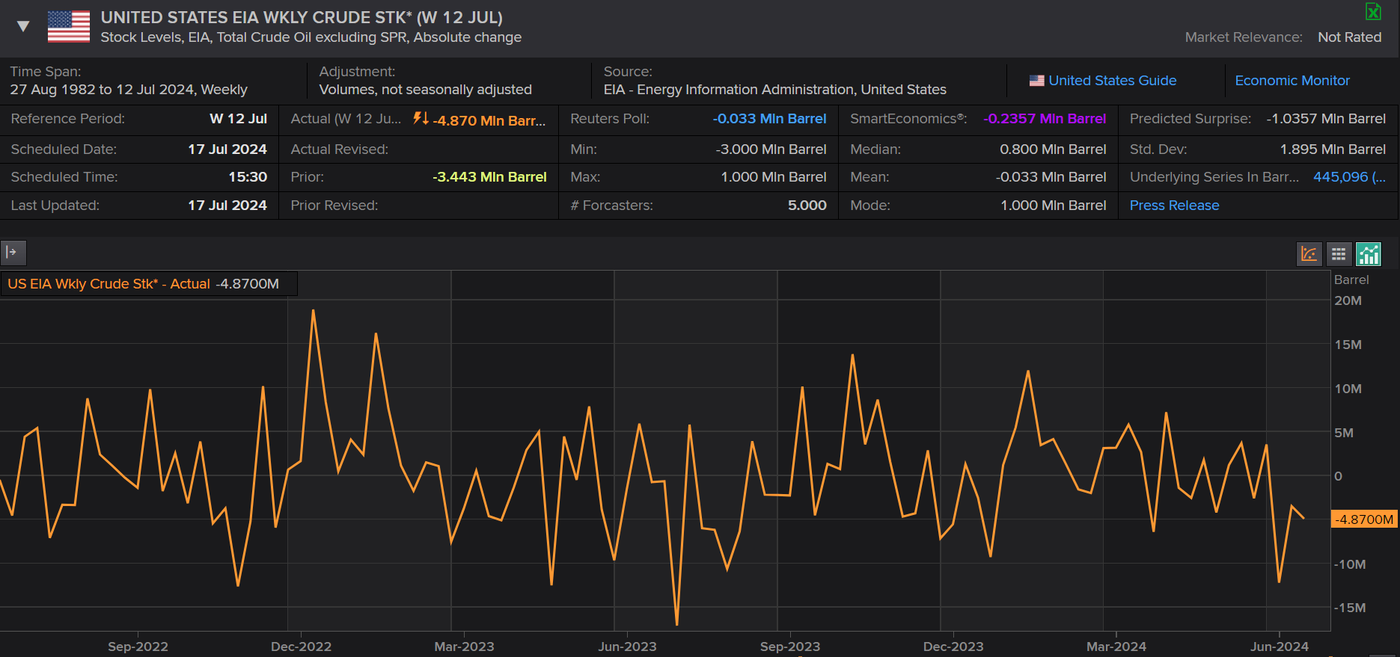Open the Press Release link
1400x657 pixels.
coord(1174,205)
